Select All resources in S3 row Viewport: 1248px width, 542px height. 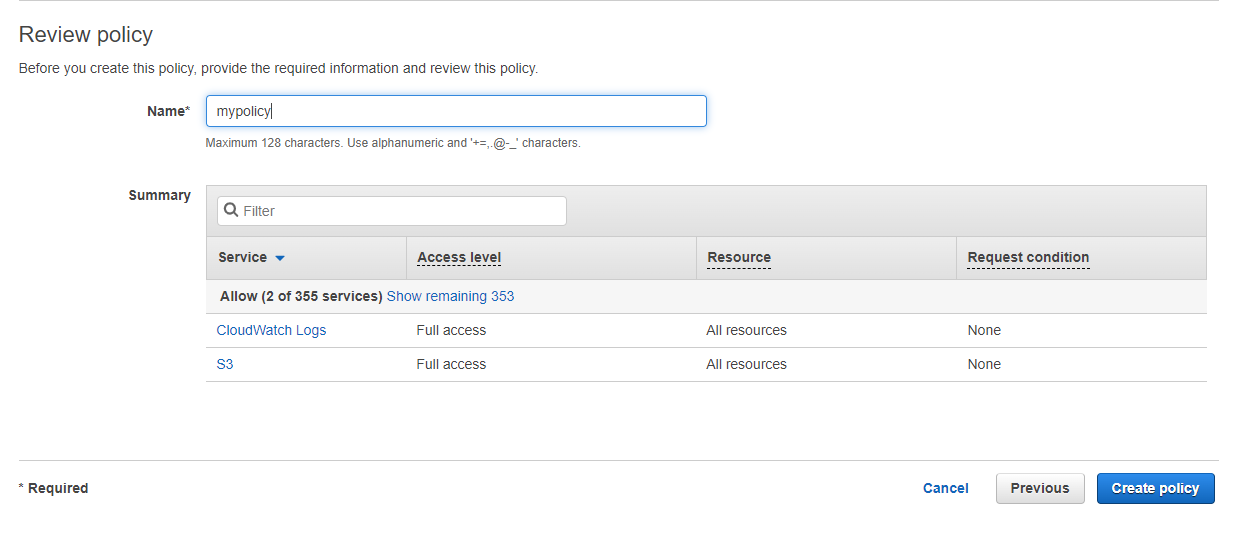[746, 365]
